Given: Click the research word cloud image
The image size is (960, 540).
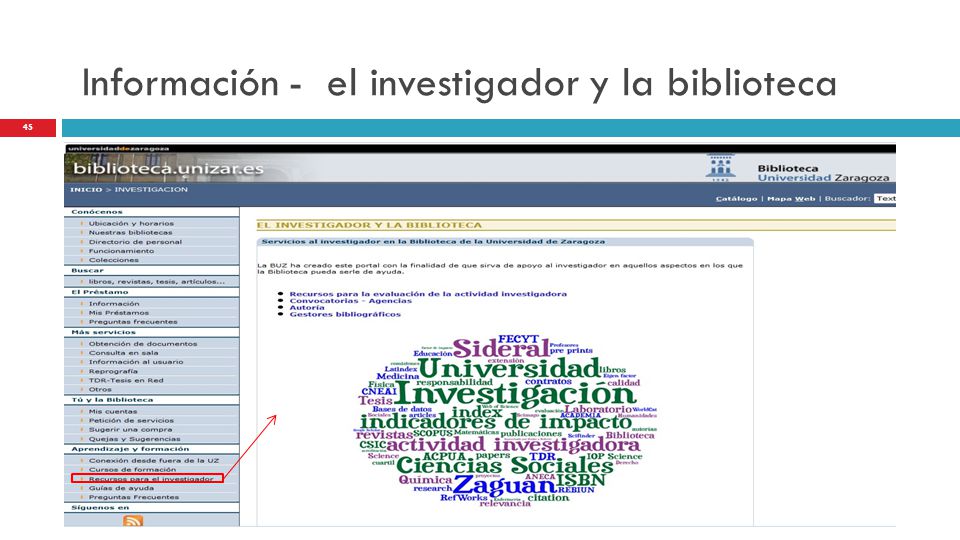Looking at the screenshot, I should [x=506, y=421].
